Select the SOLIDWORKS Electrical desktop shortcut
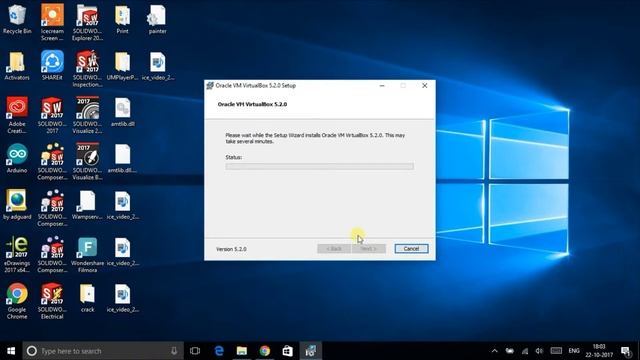Viewport: 640px width, 360px height. point(52,301)
